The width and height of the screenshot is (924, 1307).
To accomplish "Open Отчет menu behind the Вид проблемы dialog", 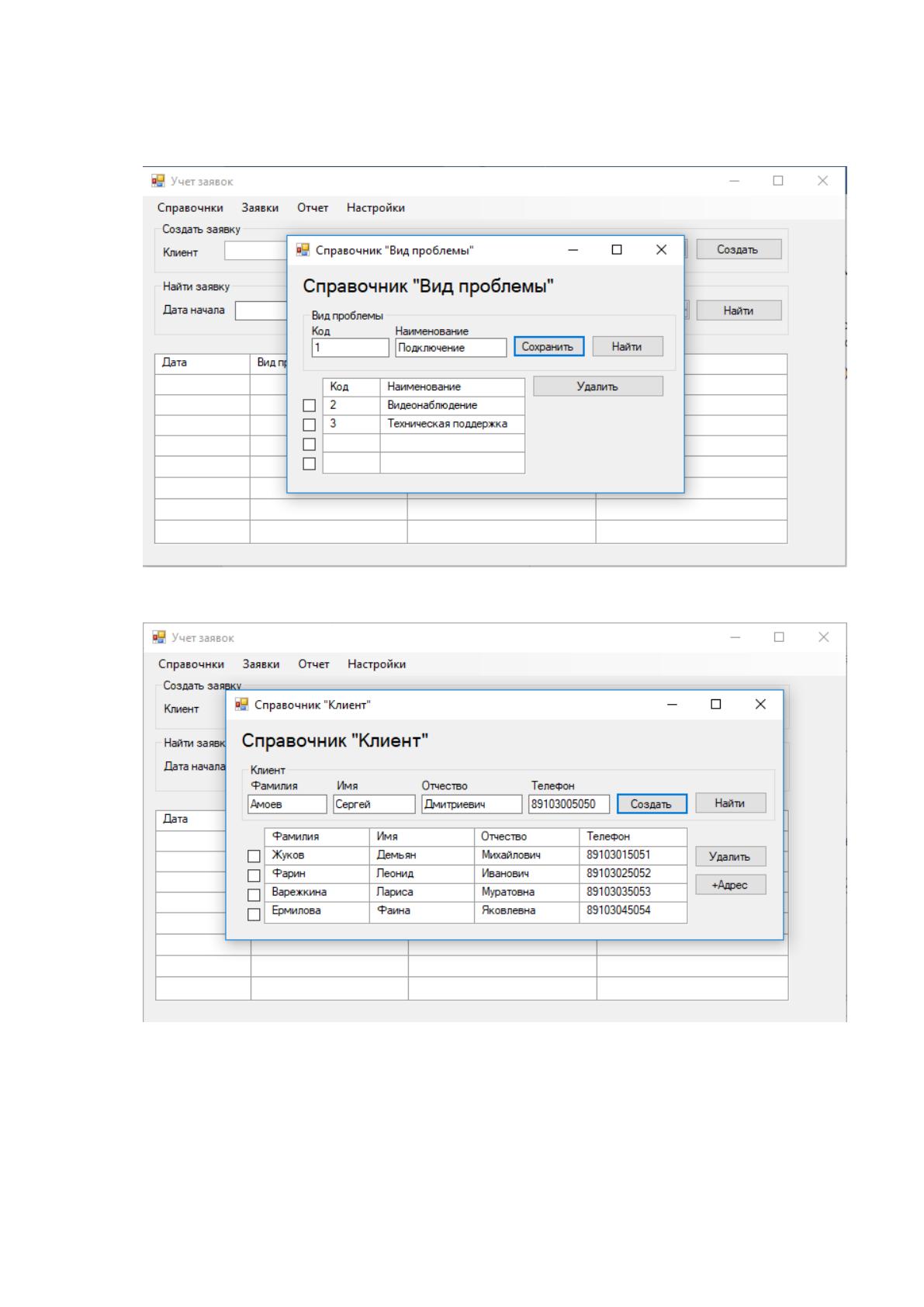I will (313, 207).
